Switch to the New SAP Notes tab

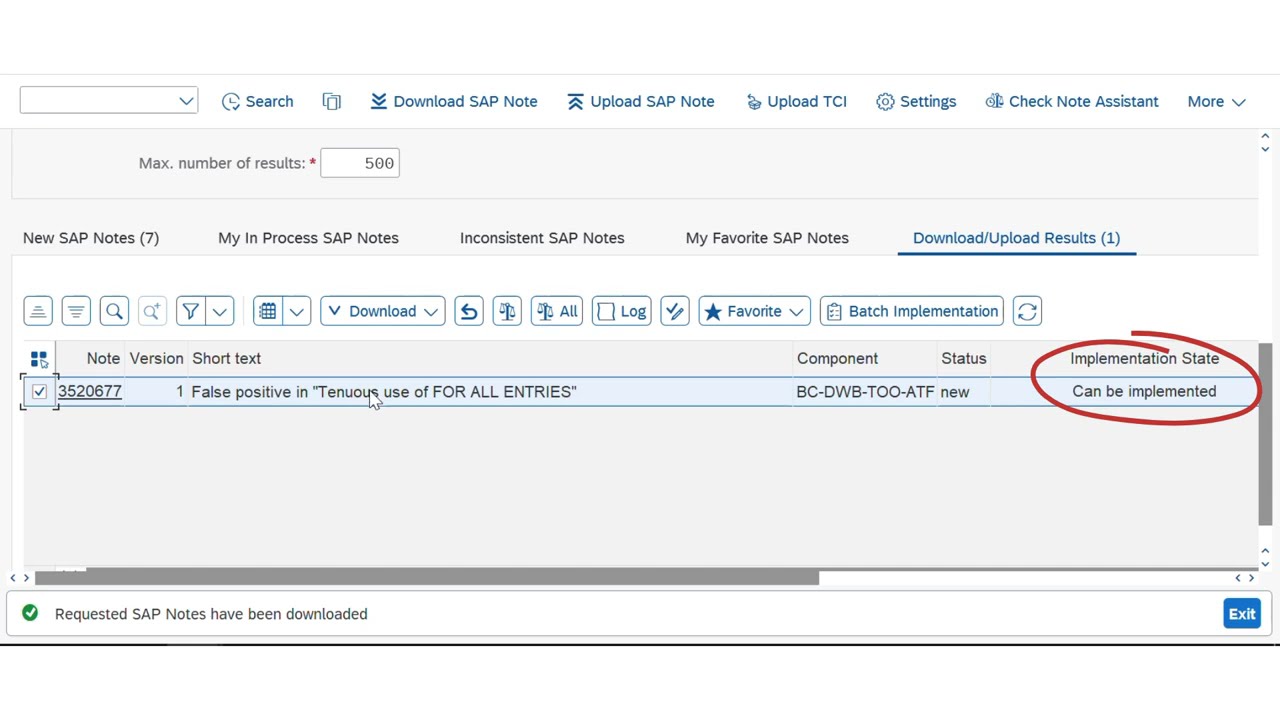click(x=91, y=238)
